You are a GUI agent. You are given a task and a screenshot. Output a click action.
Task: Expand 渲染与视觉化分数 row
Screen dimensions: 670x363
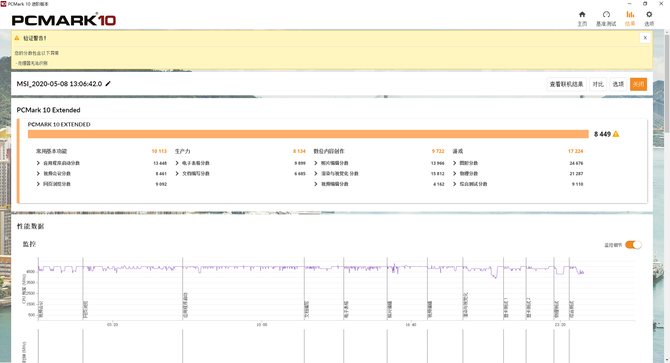point(316,173)
